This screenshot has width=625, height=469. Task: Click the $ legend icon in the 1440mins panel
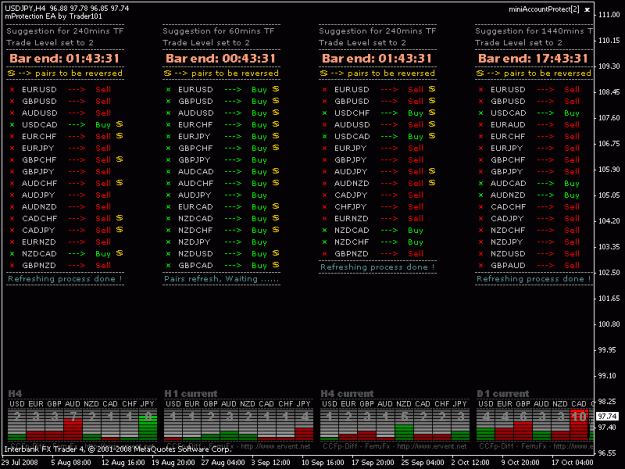pyautogui.click(x=480, y=73)
